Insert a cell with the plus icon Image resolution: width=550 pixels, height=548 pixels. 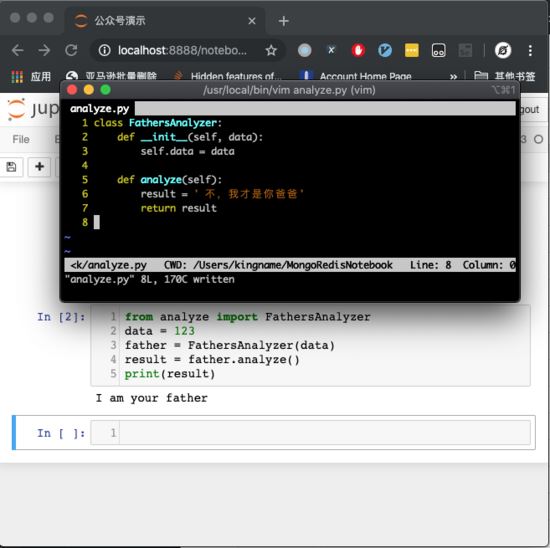pos(39,167)
